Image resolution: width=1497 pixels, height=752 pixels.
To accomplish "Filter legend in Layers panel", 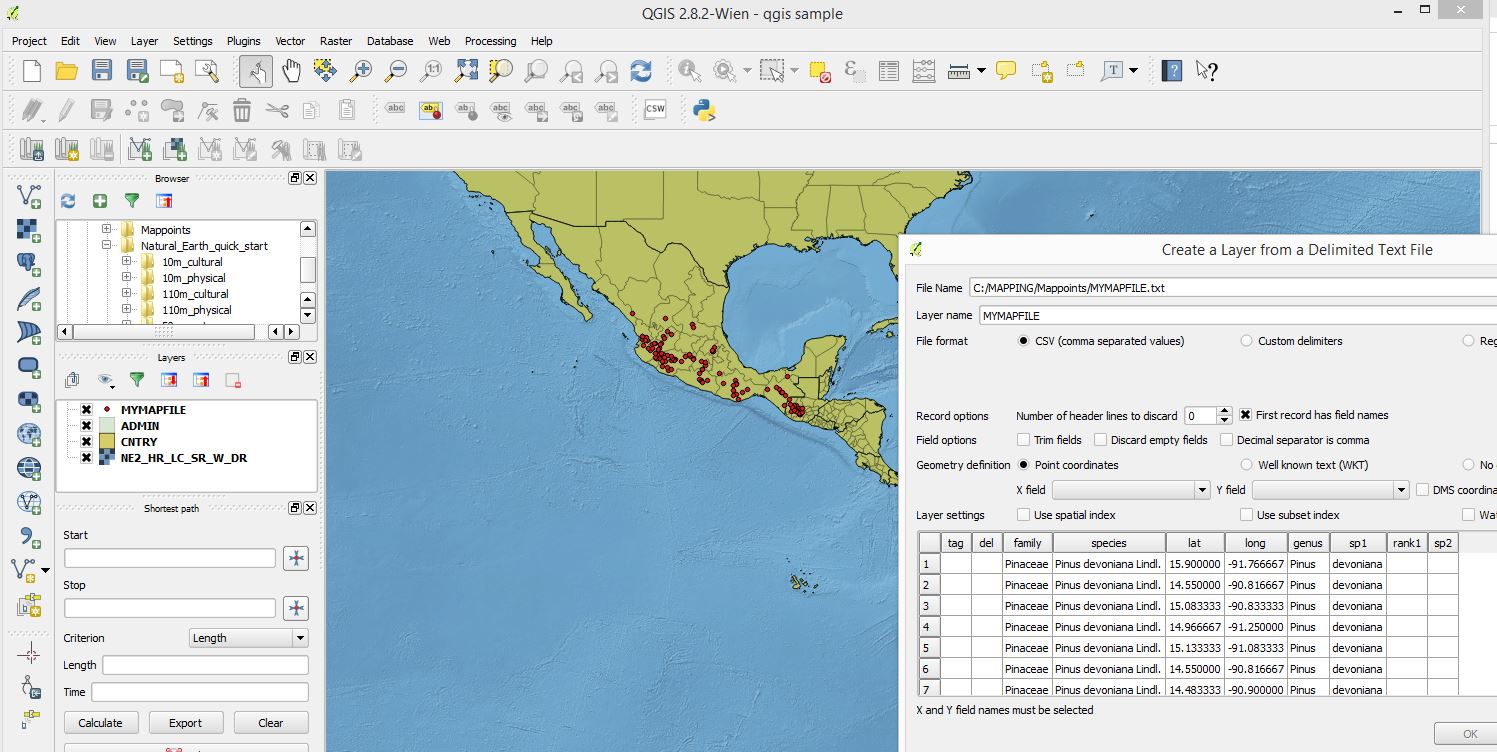I will point(137,380).
